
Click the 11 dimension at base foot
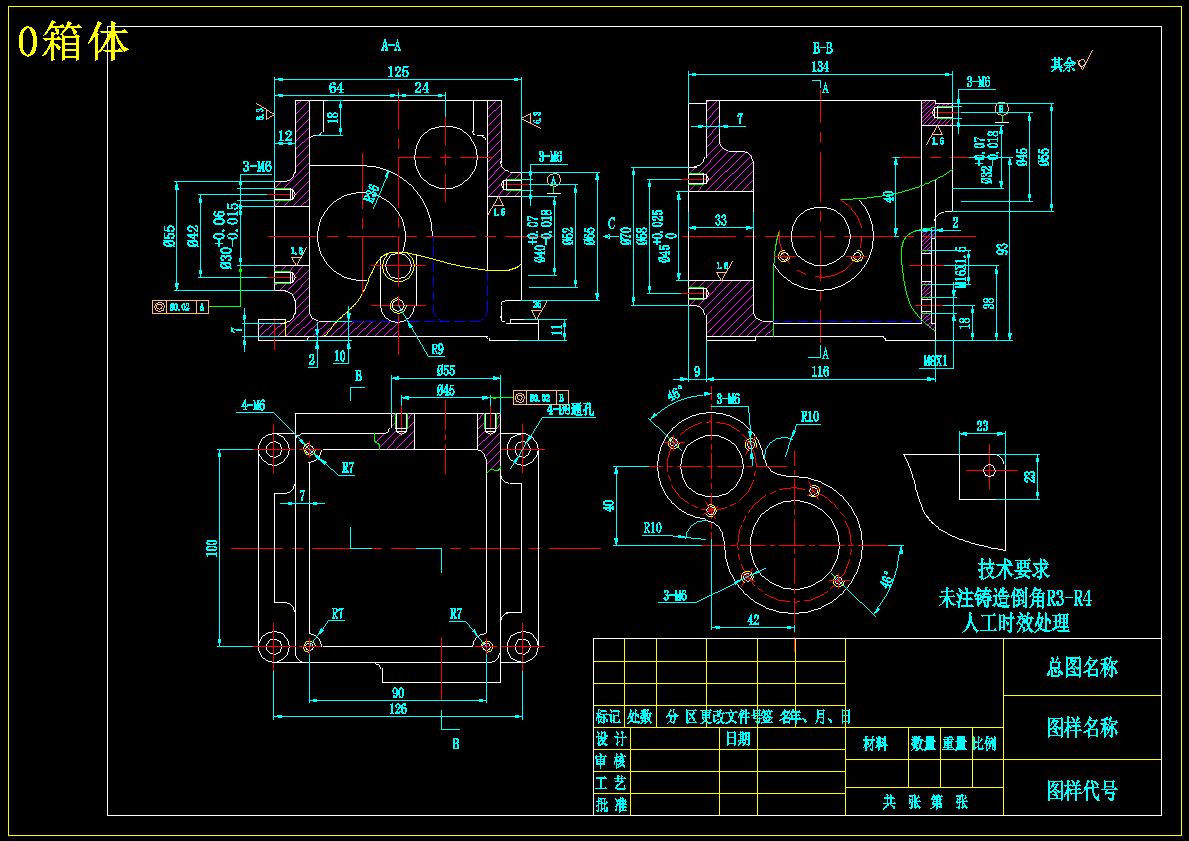557,329
